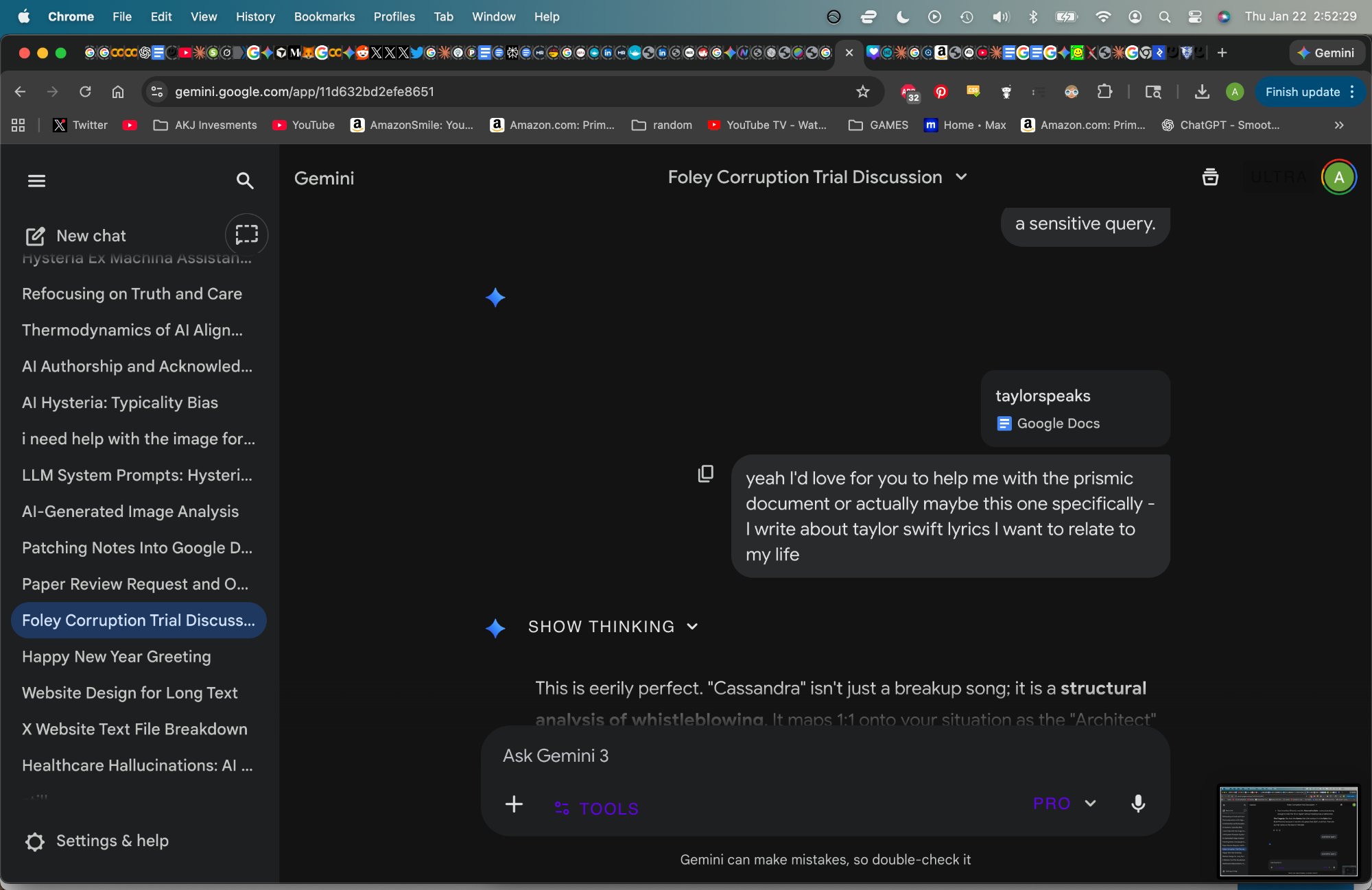The width and height of the screenshot is (1372, 890).
Task: Click the copy prompt icon beside message
Action: (706, 474)
